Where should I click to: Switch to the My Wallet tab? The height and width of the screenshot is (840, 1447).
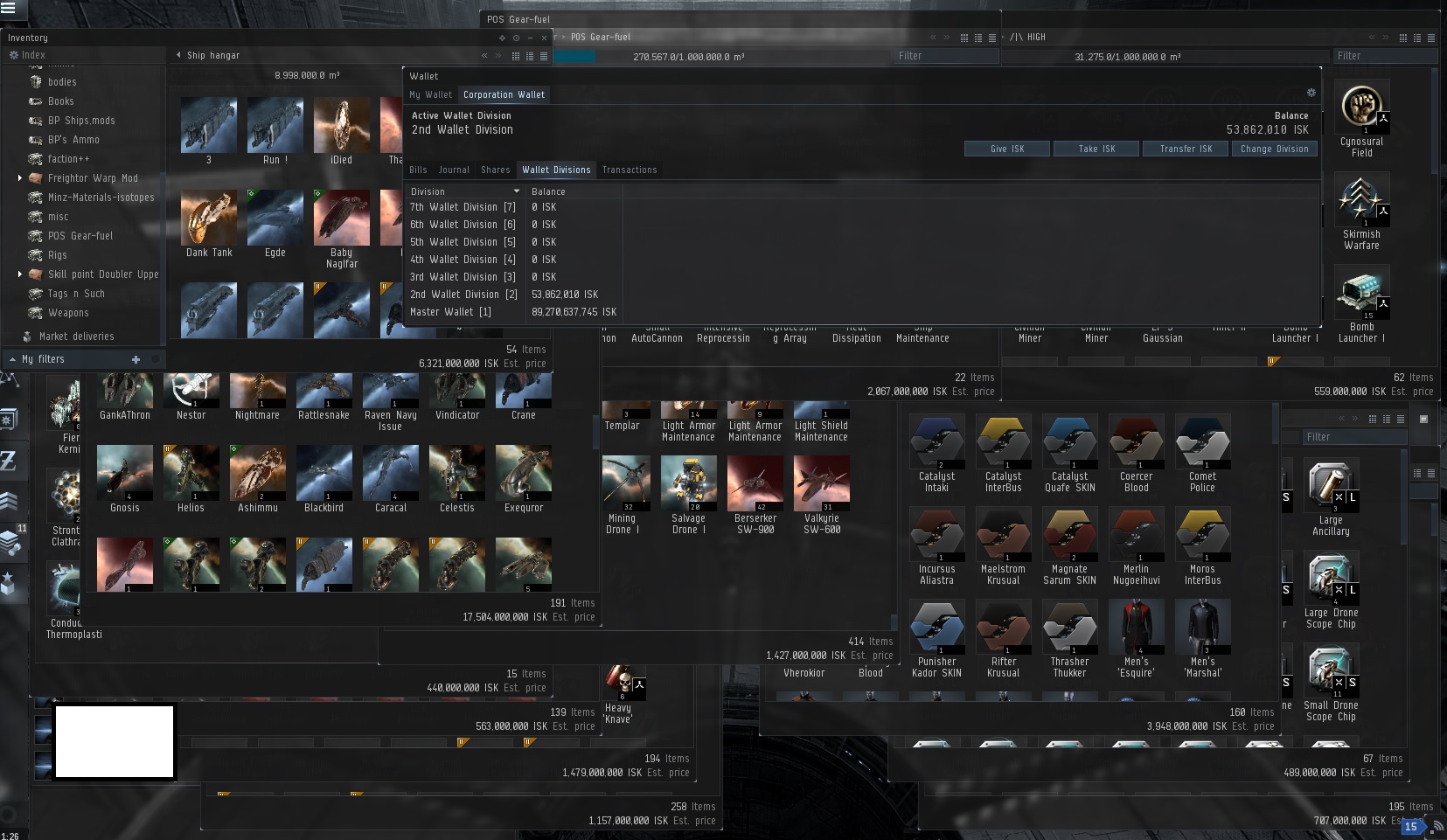click(431, 94)
